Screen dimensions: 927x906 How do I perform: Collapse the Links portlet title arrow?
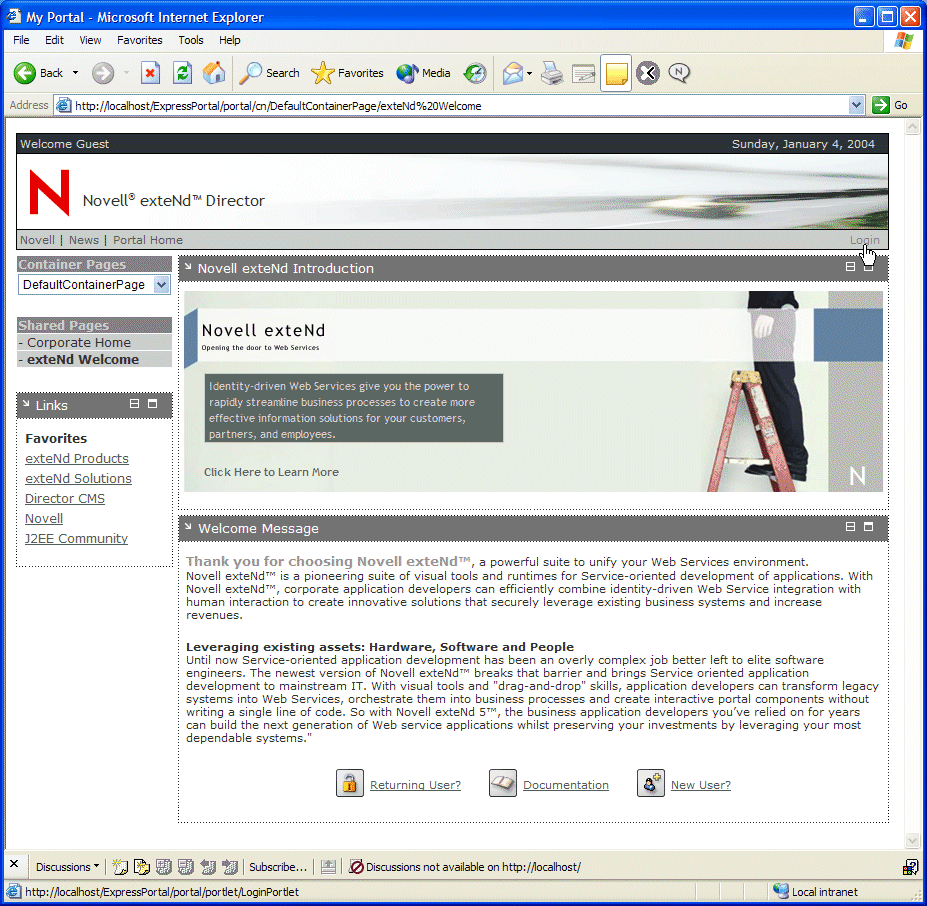pos(26,403)
